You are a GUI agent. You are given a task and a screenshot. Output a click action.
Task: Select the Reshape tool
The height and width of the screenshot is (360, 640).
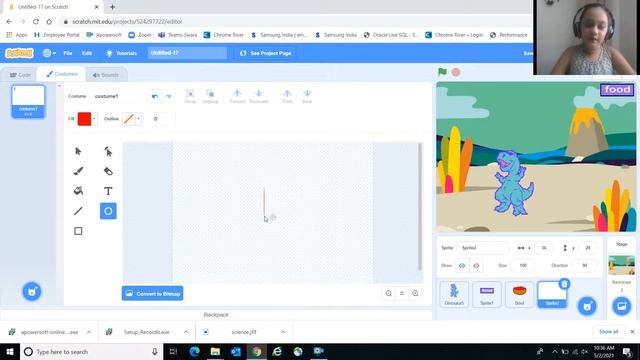108,151
